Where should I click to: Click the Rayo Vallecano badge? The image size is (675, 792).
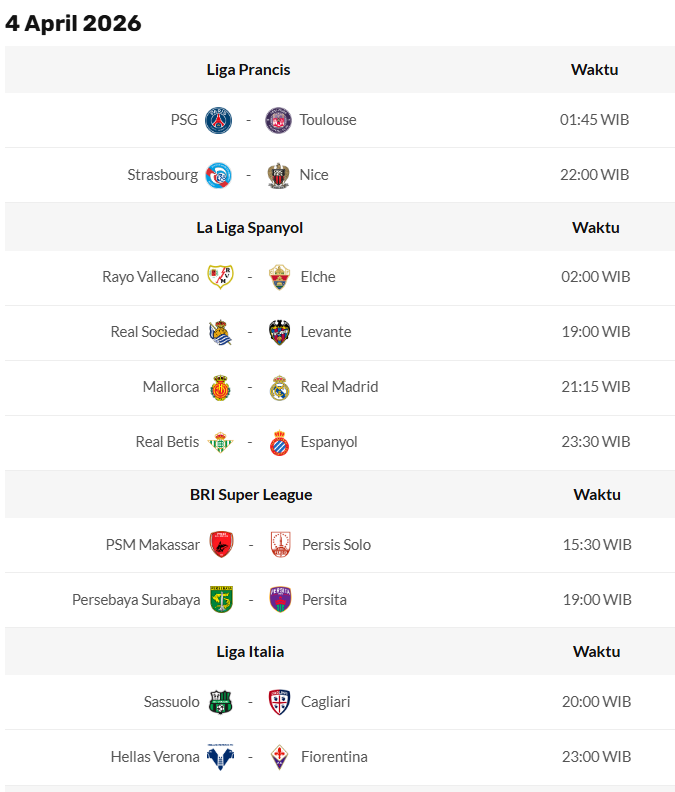(x=220, y=278)
